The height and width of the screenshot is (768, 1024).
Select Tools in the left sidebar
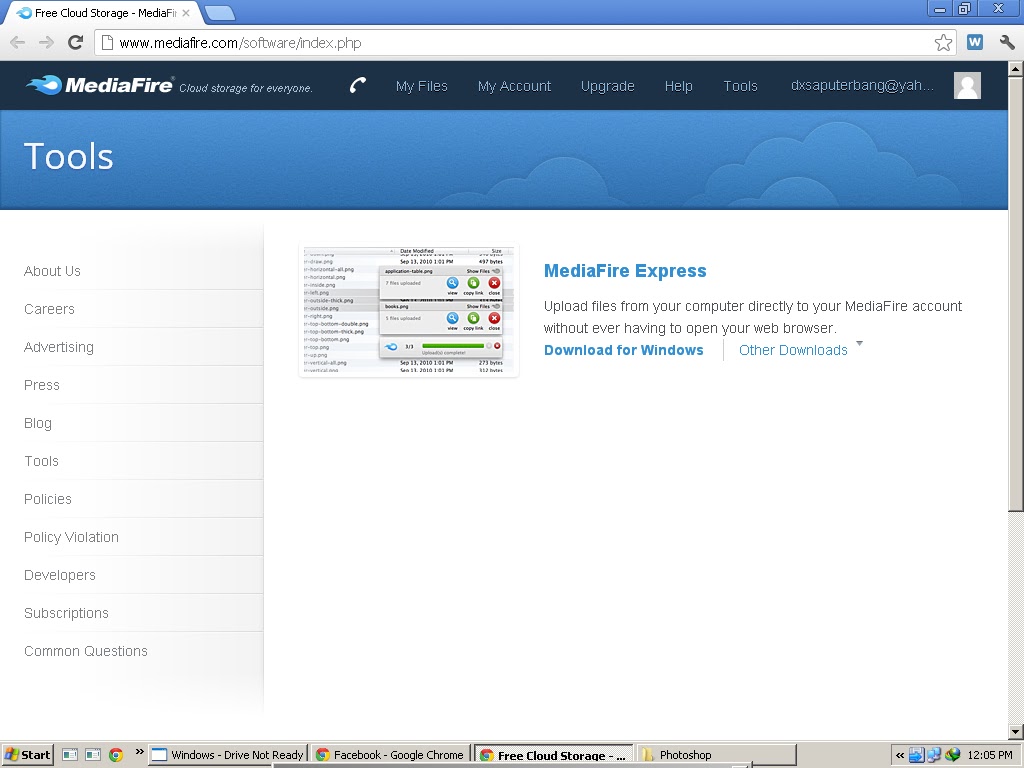click(41, 461)
